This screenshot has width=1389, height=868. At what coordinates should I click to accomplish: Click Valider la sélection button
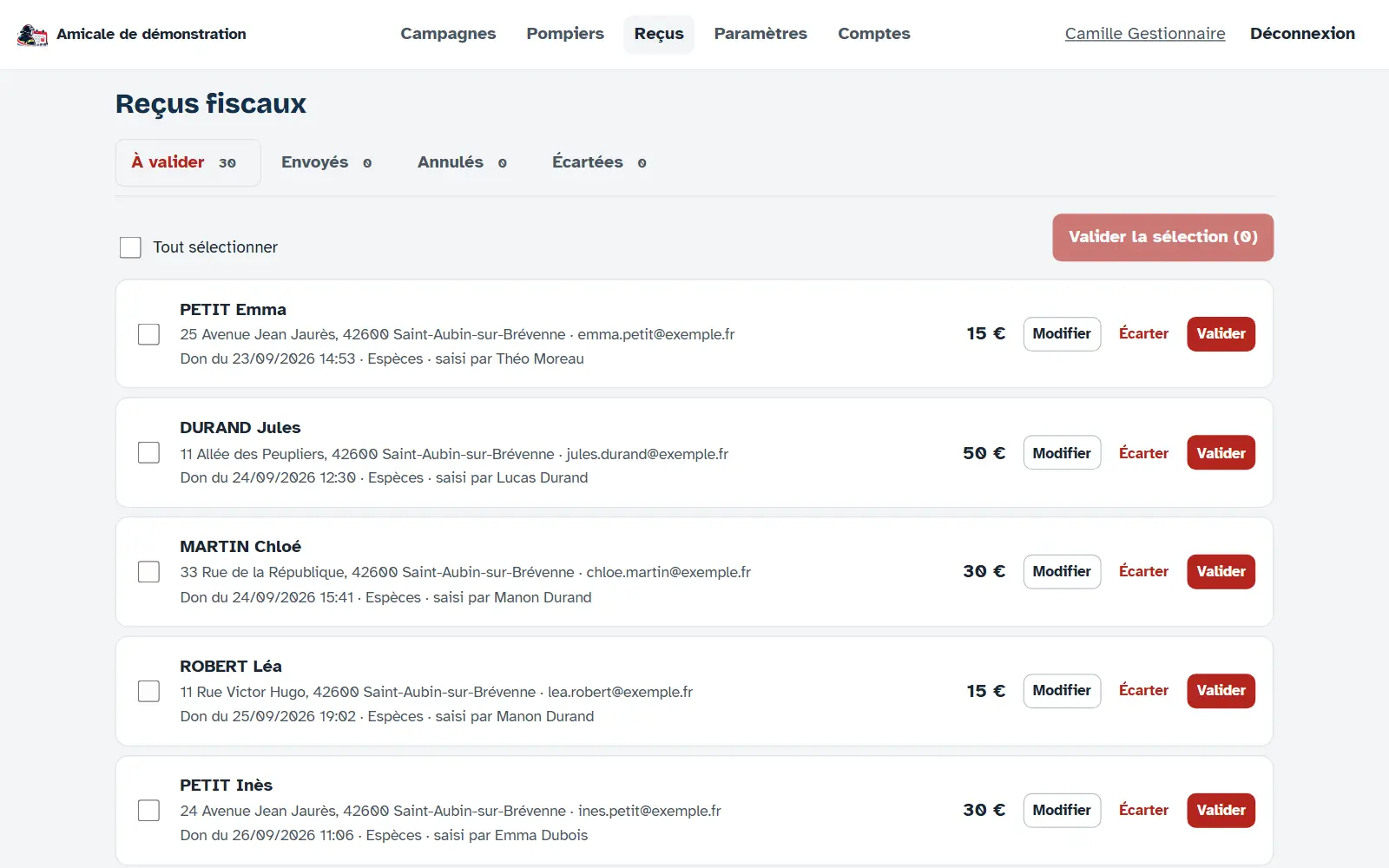(x=1163, y=237)
